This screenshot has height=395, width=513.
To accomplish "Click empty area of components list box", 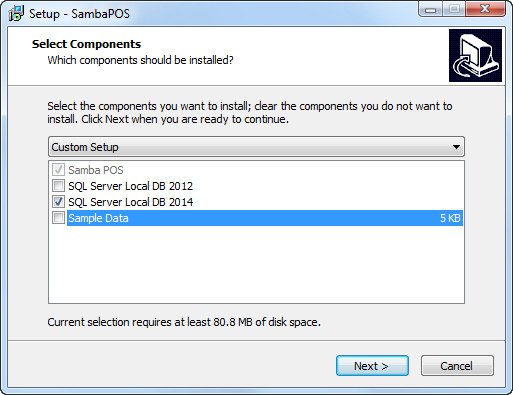I will click(x=256, y=264).
